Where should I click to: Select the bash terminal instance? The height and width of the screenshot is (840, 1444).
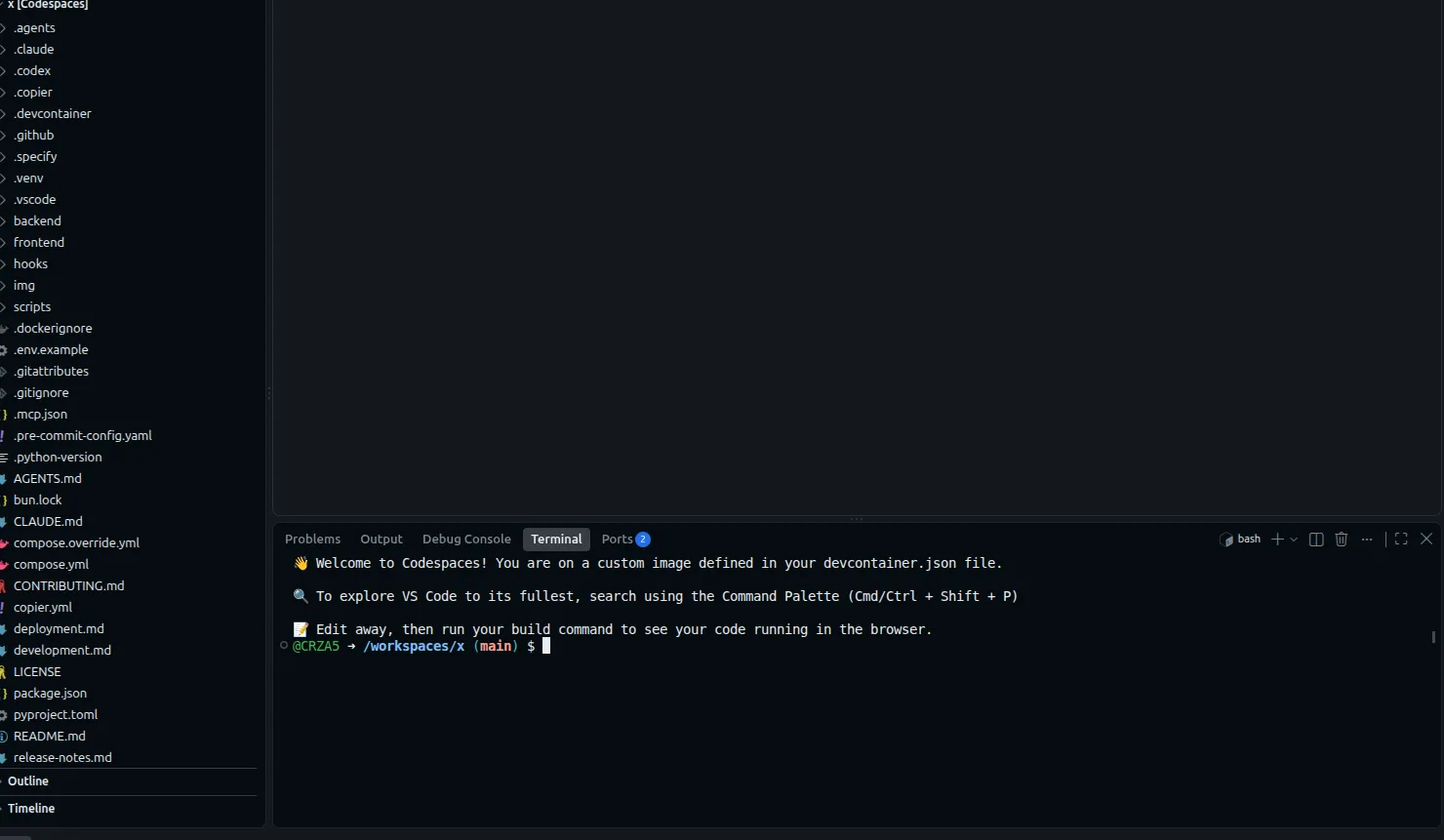tap(1240, 540)
